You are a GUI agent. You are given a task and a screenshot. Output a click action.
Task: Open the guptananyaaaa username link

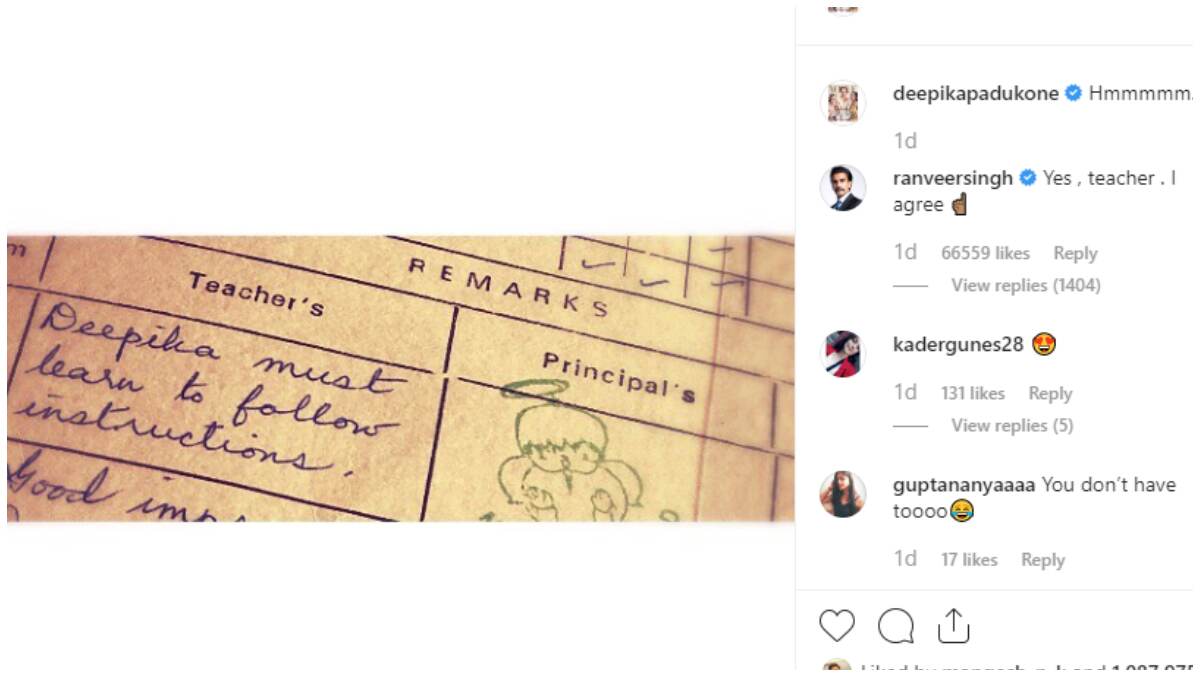[963, 485]
